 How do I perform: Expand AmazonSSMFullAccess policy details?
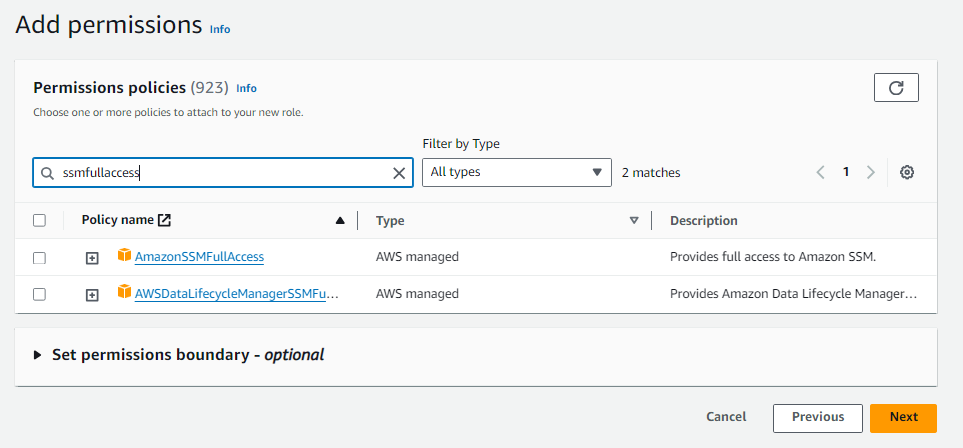tap(92, 259)
